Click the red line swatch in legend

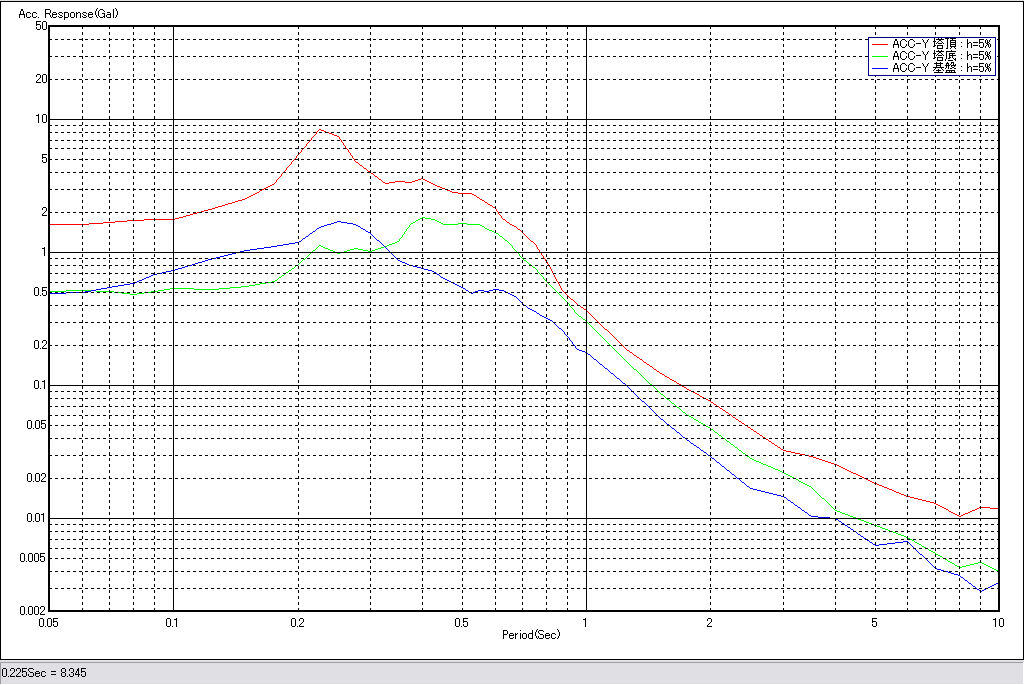tap(880, 44)
